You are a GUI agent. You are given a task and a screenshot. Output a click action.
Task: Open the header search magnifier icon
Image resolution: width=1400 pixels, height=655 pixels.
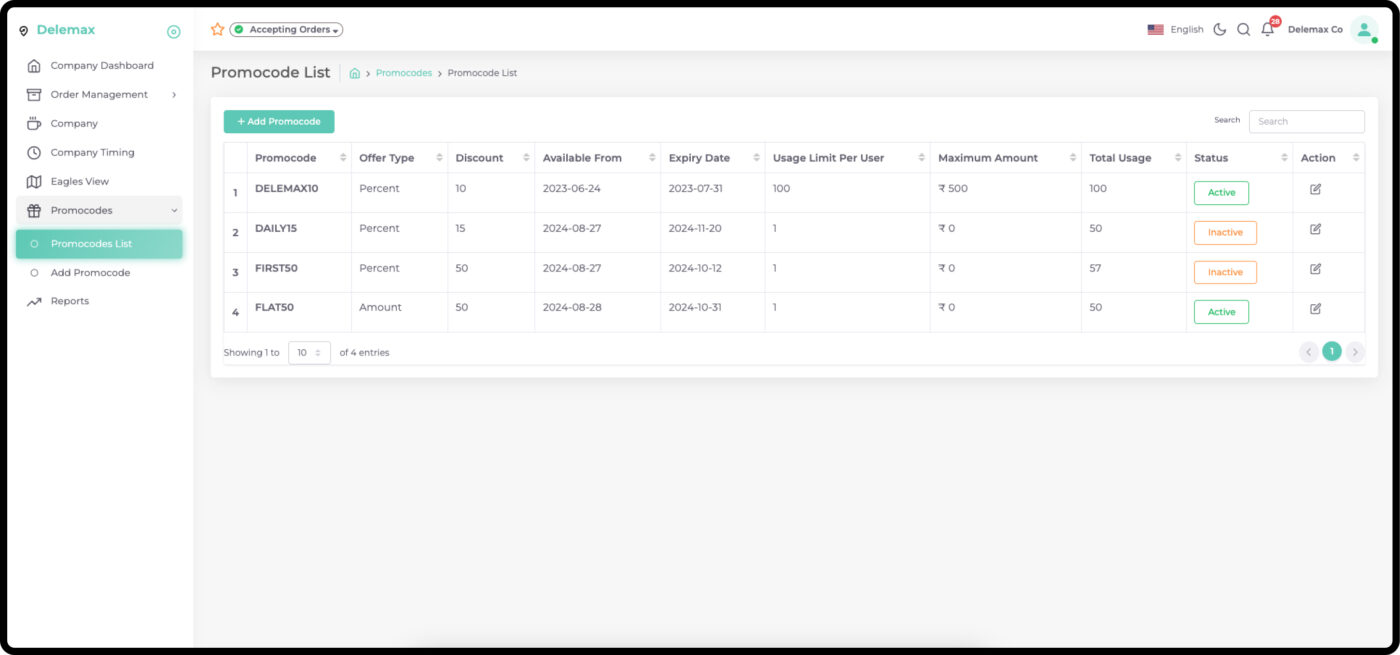click(x=1243, y=30)
